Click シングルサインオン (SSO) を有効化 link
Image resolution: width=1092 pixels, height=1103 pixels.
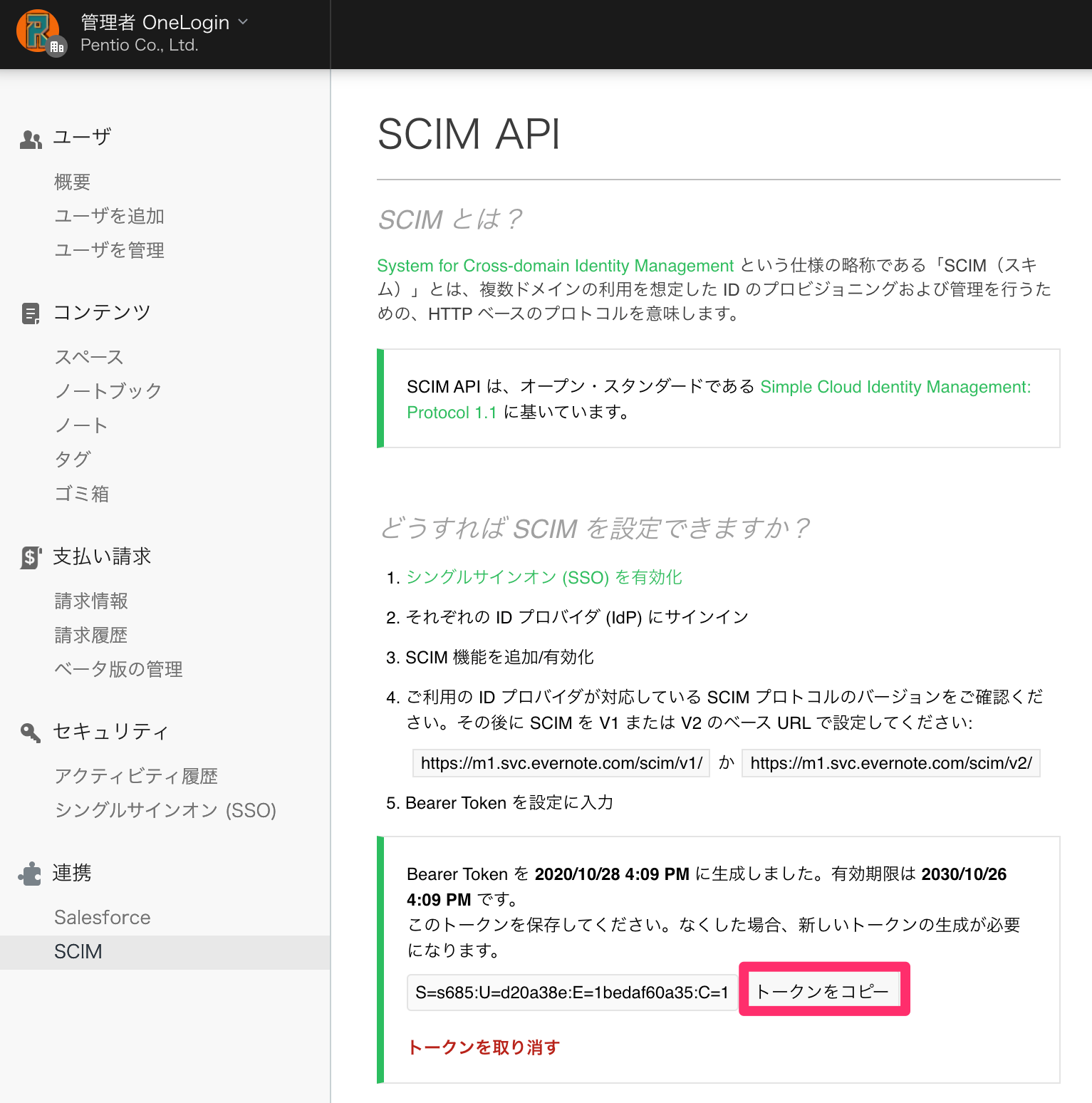(x=544, y=577)
